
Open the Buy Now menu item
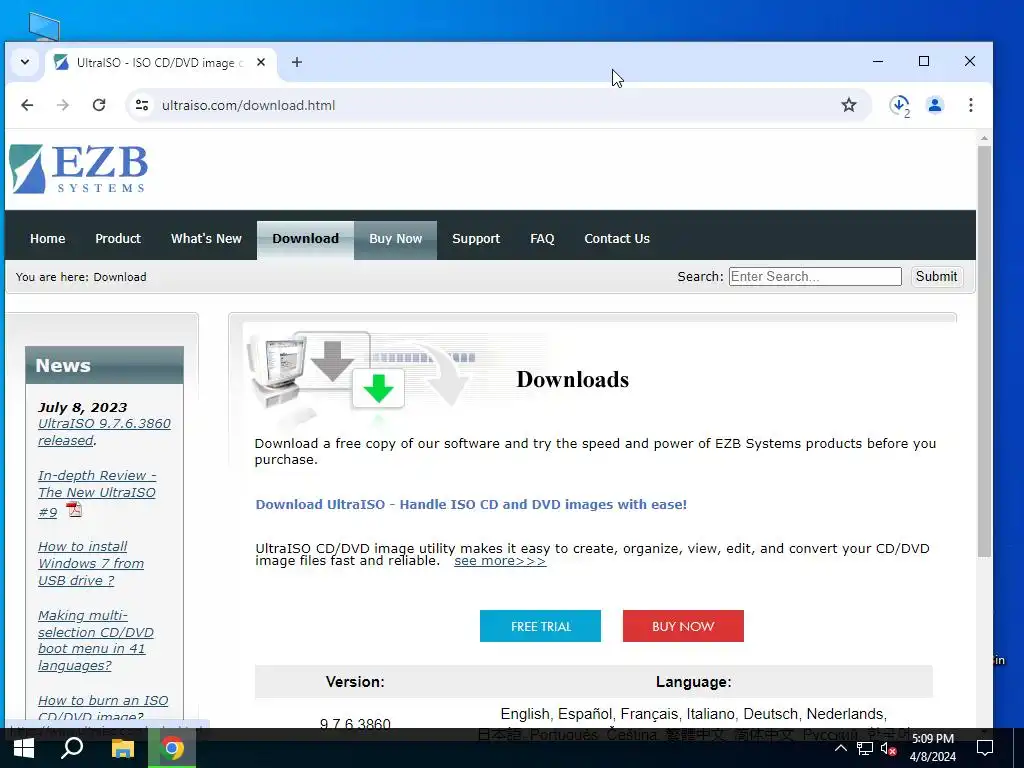pos(396,239)
